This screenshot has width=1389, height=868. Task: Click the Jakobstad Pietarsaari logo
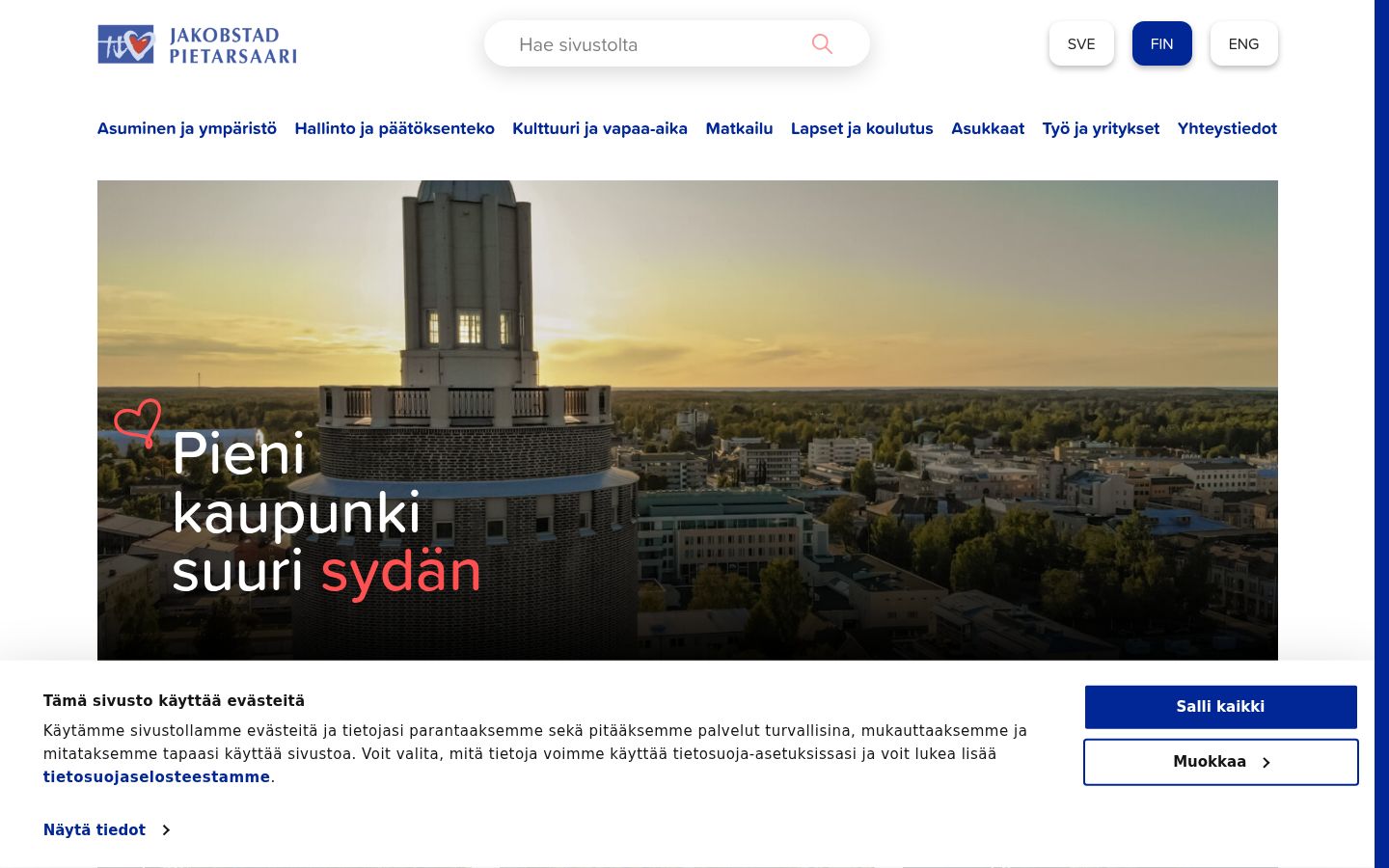197,44
